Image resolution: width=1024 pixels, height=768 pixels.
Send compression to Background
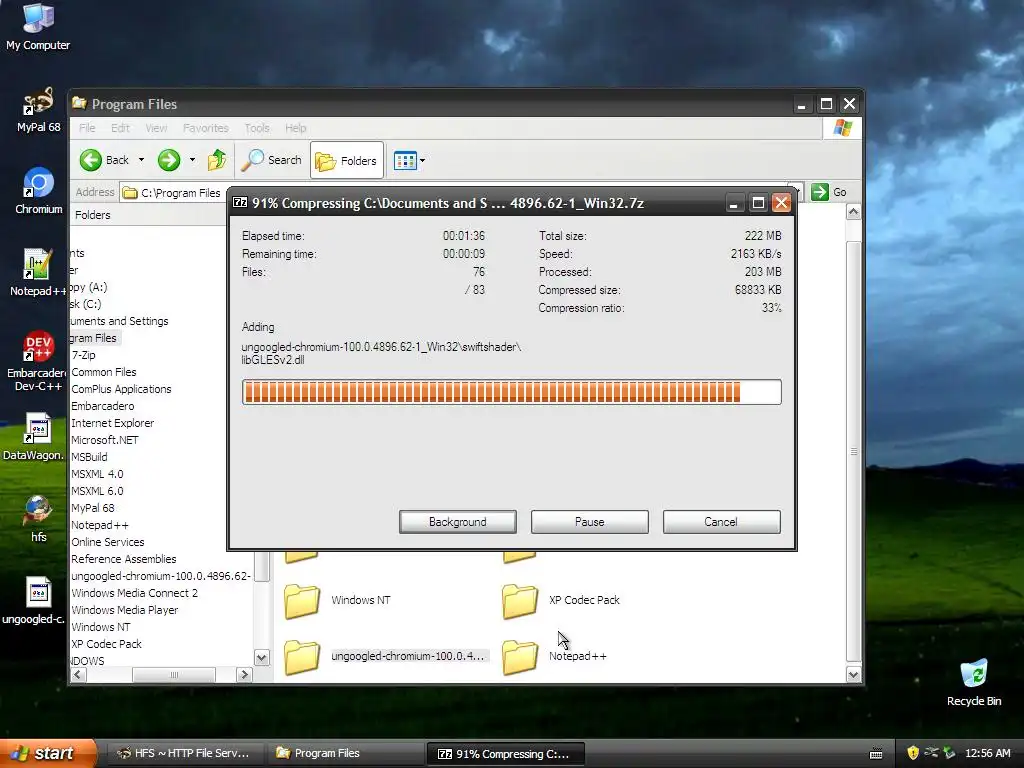458,522
